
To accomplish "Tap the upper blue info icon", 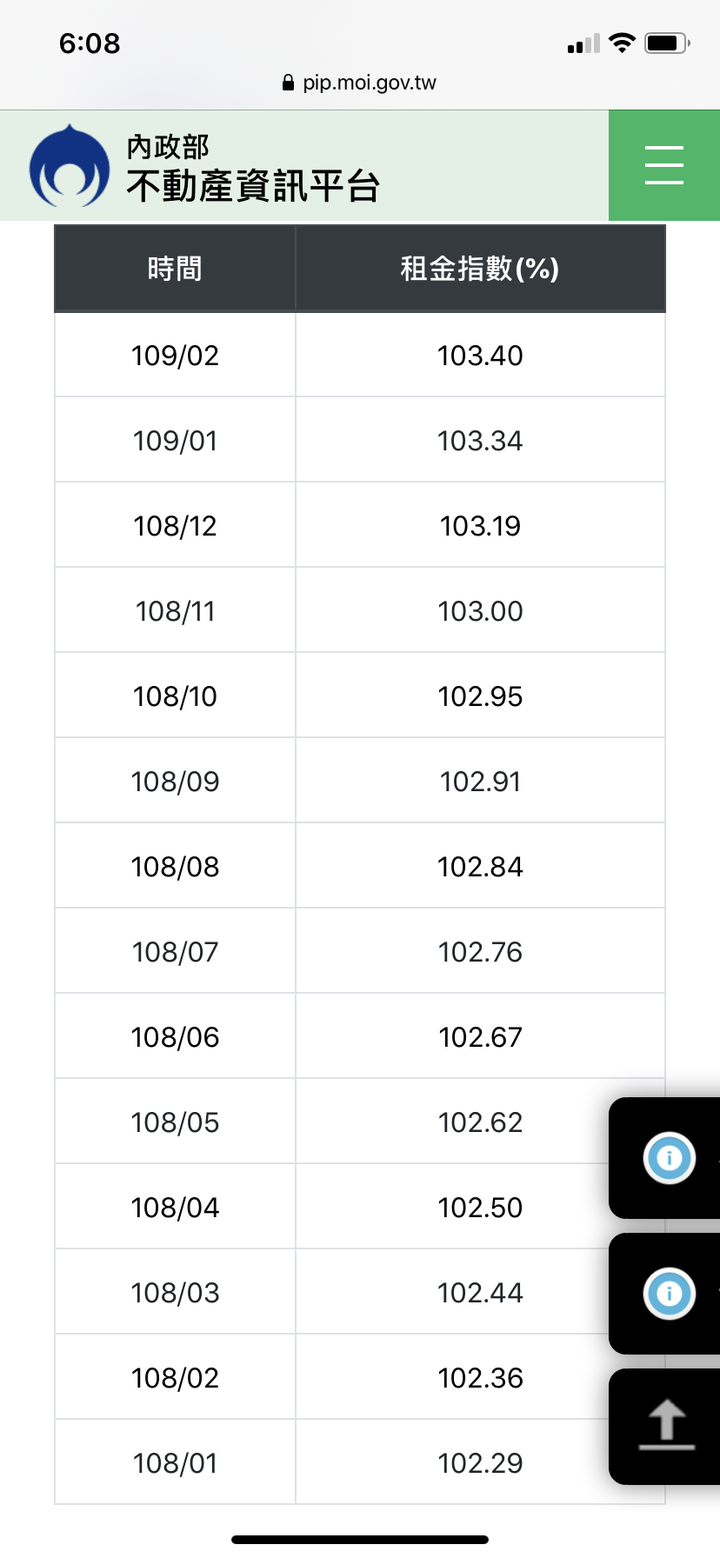I will [x=669, y=1158].
